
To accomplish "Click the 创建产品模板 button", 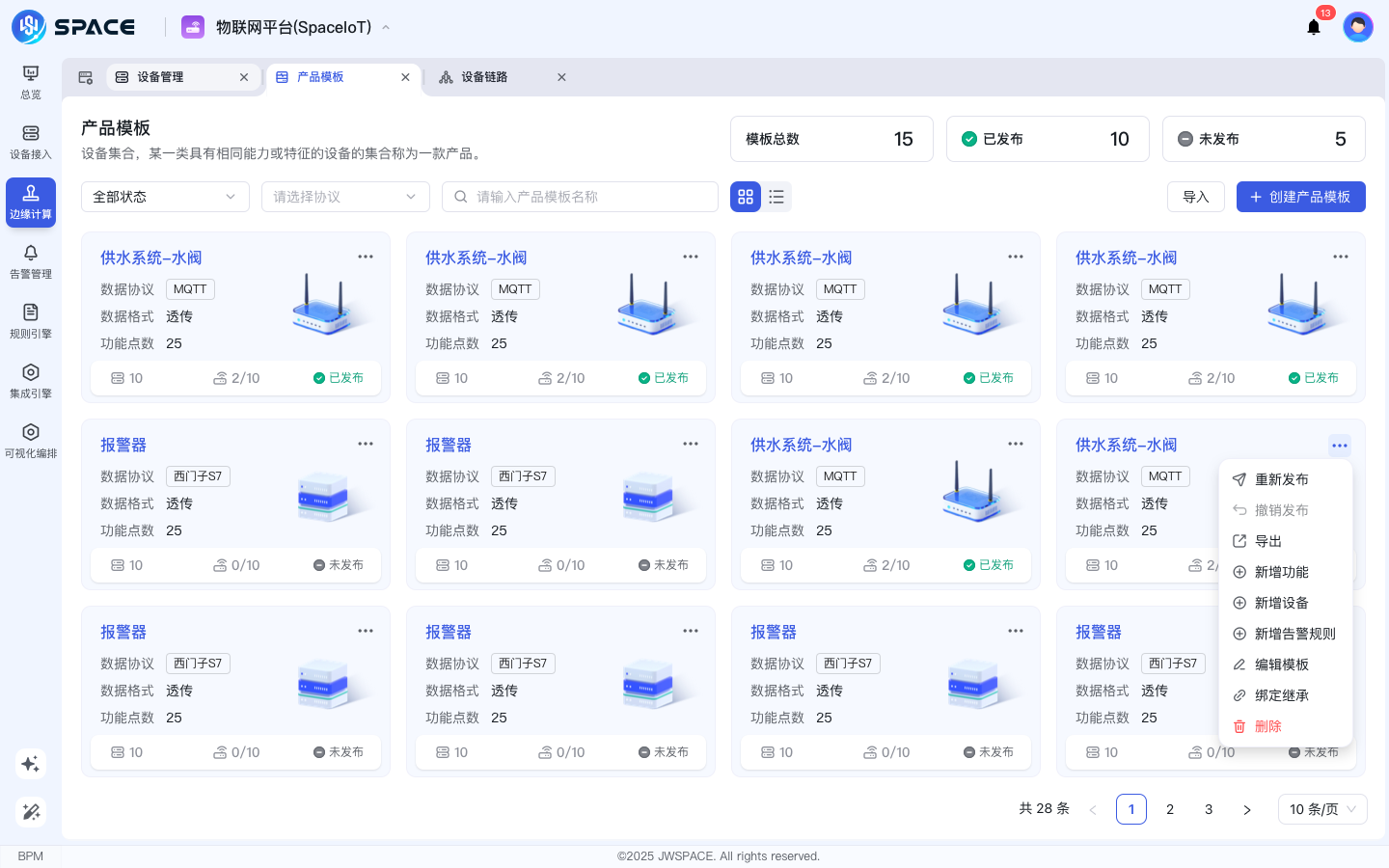I will click(1300, 196).
